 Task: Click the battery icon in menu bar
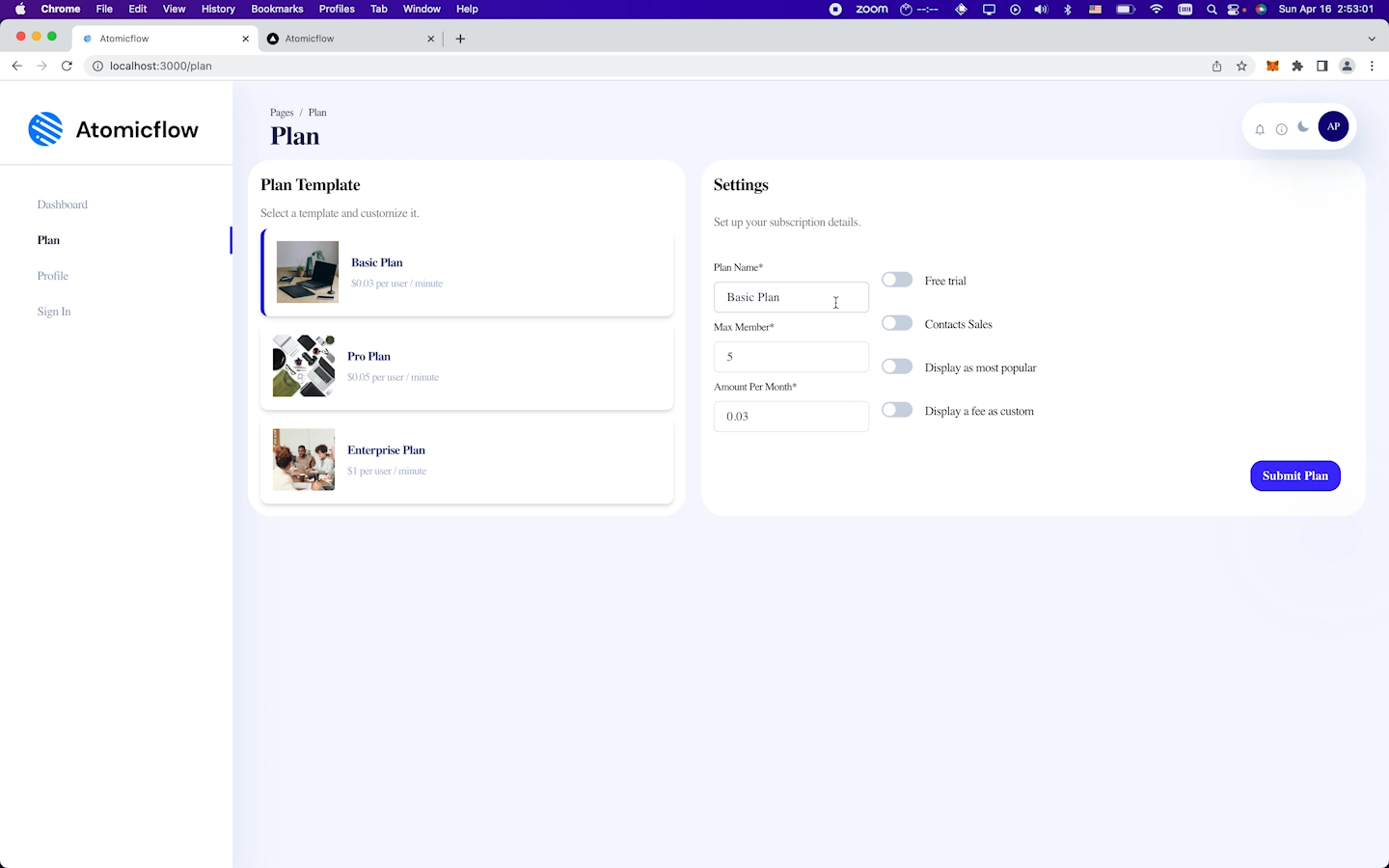click(x=1125, y=9)
